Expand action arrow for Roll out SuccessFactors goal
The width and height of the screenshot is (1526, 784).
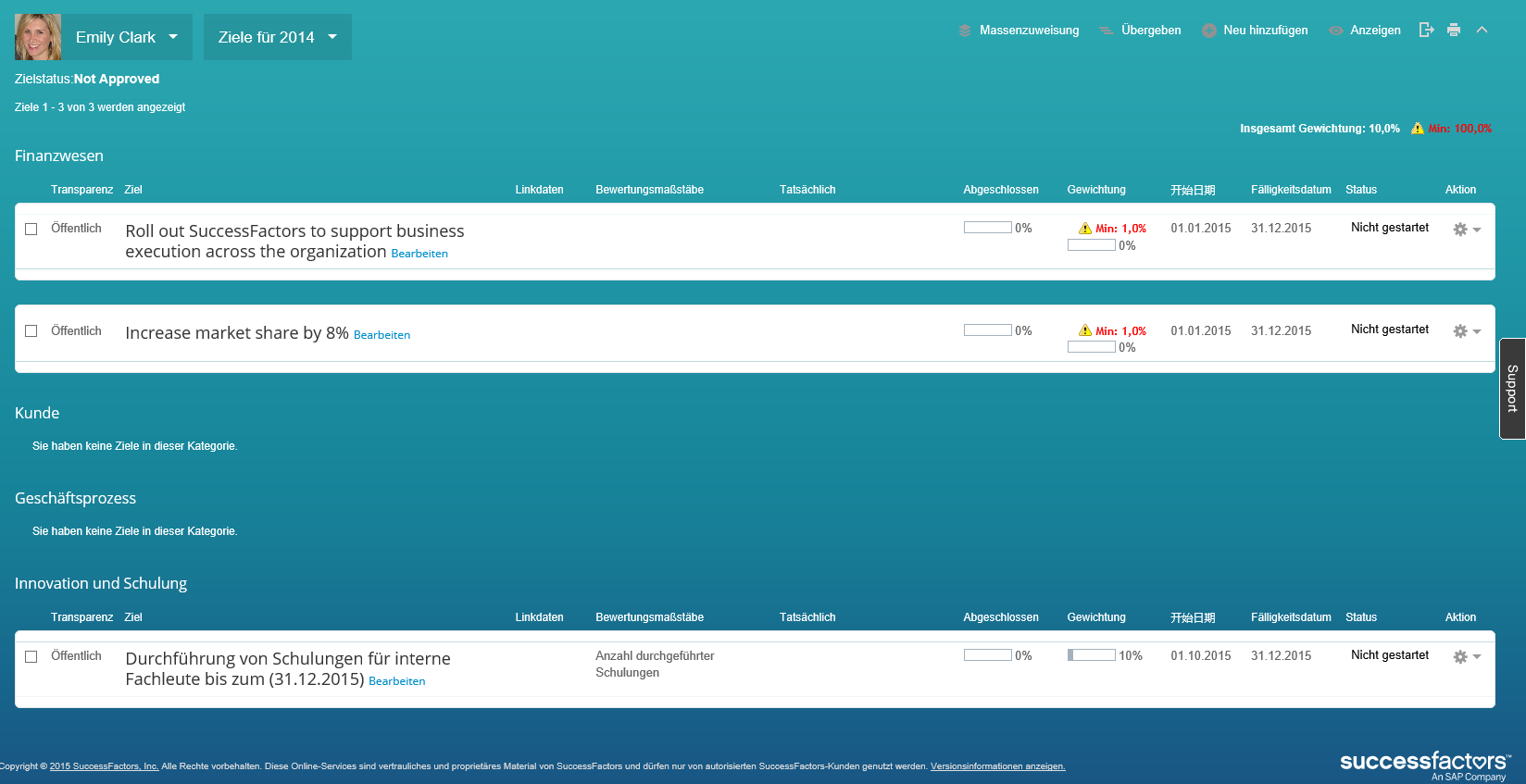1477,230
